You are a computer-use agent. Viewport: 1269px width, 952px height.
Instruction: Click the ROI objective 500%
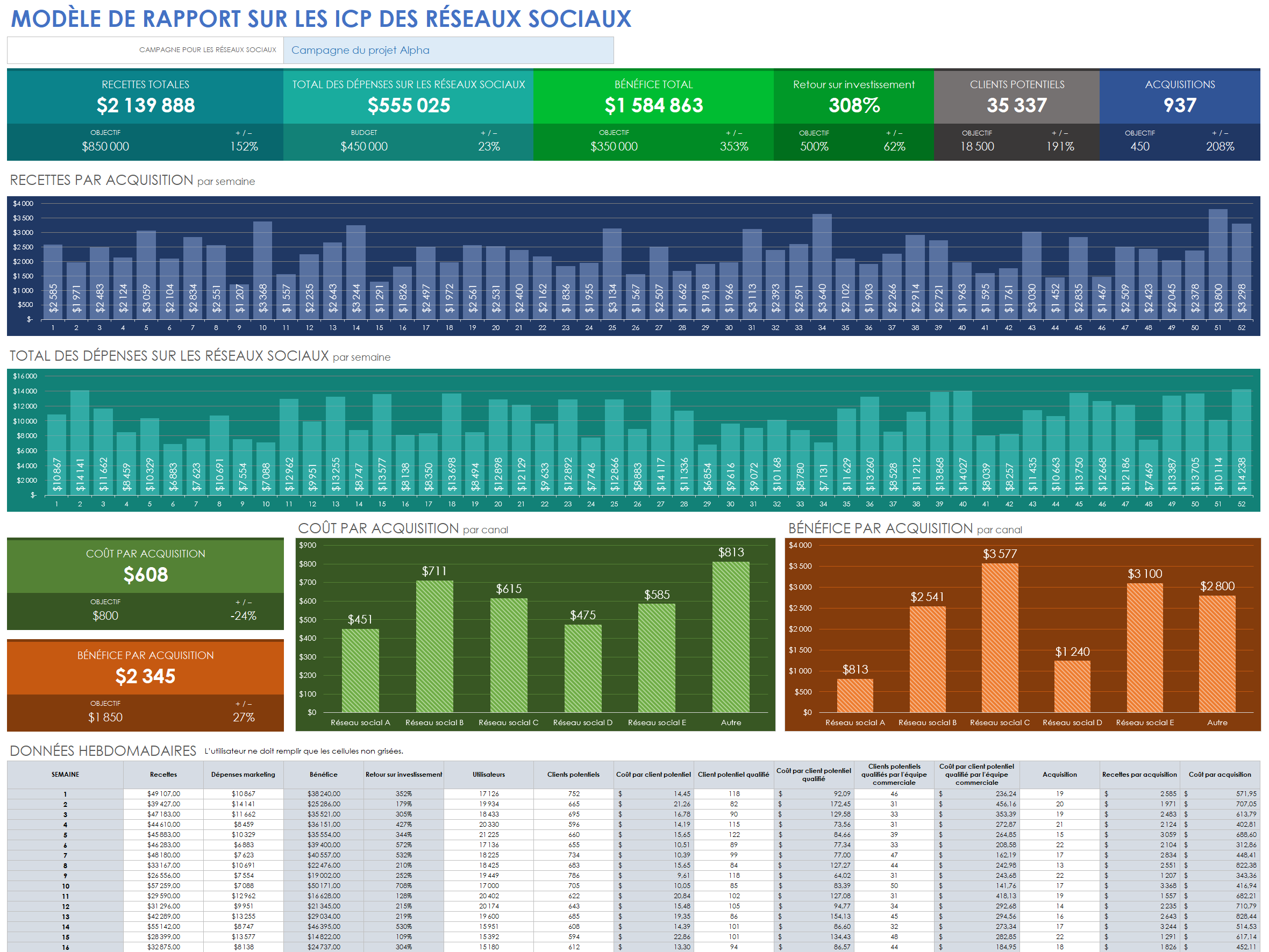tap(814, 147)
